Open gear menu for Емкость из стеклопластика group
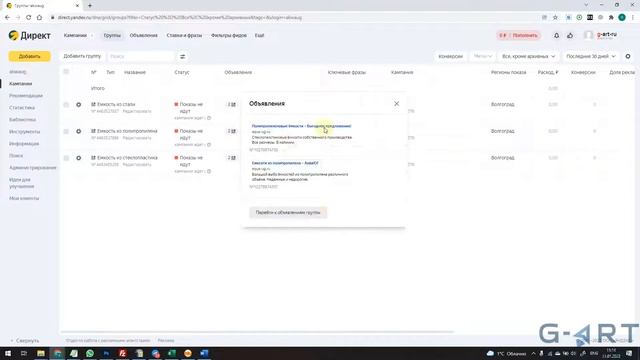Screen dimensions: 640x360 [78, 158]
